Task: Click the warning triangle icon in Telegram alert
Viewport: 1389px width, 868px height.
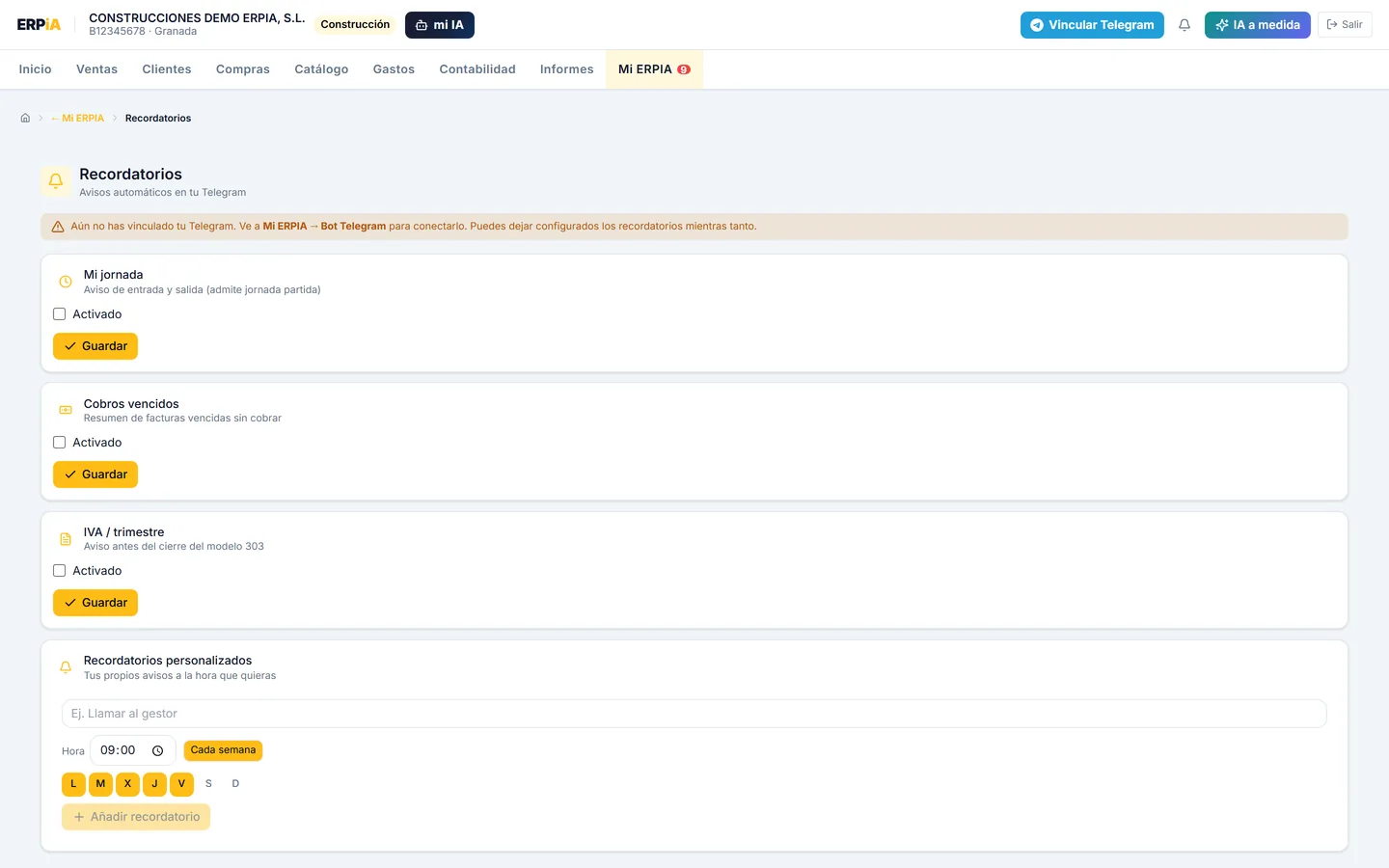Action: (x=58, y=227)
